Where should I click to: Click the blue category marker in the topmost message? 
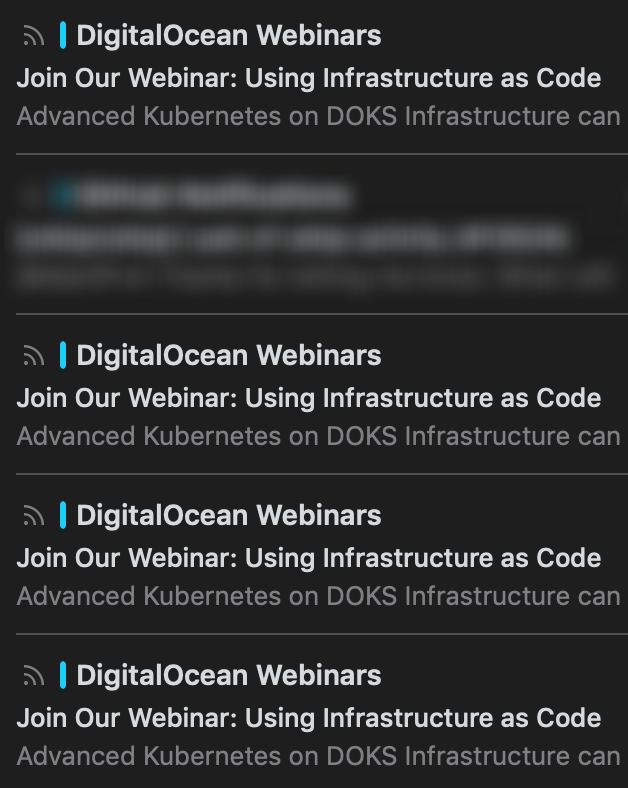[x=63, y=35]
